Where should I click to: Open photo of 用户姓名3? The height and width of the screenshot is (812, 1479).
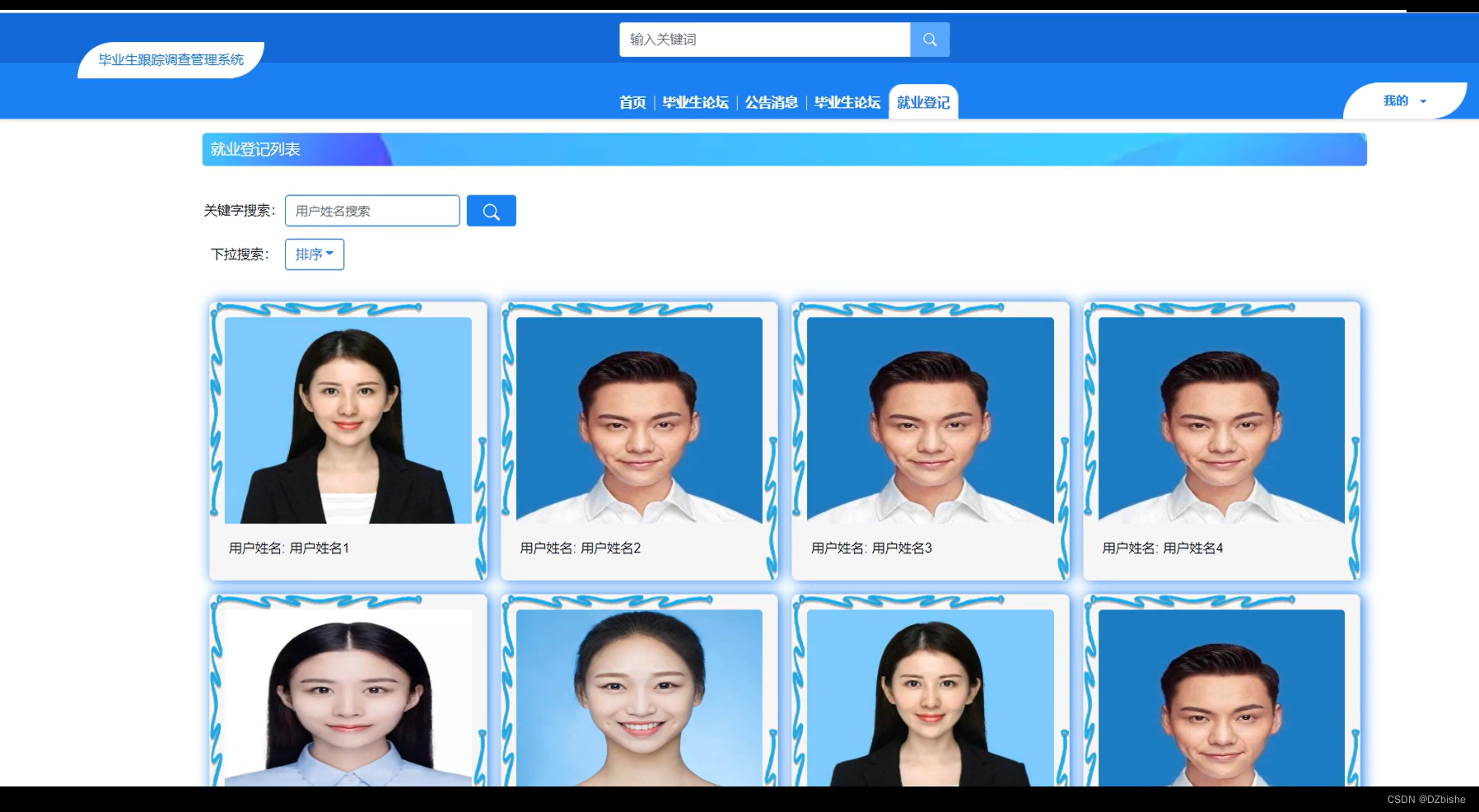[931, 420]
